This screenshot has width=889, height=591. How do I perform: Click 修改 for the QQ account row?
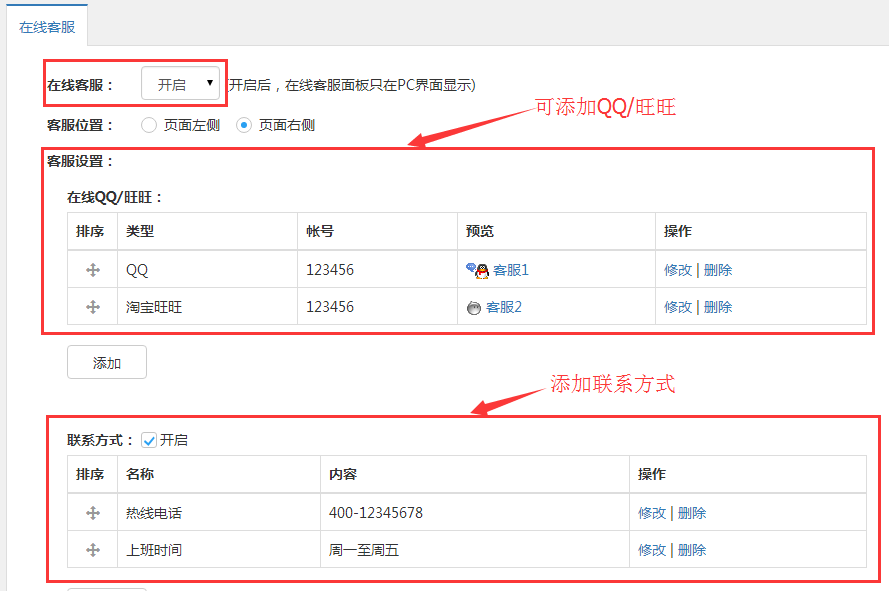tap(678, 270)
